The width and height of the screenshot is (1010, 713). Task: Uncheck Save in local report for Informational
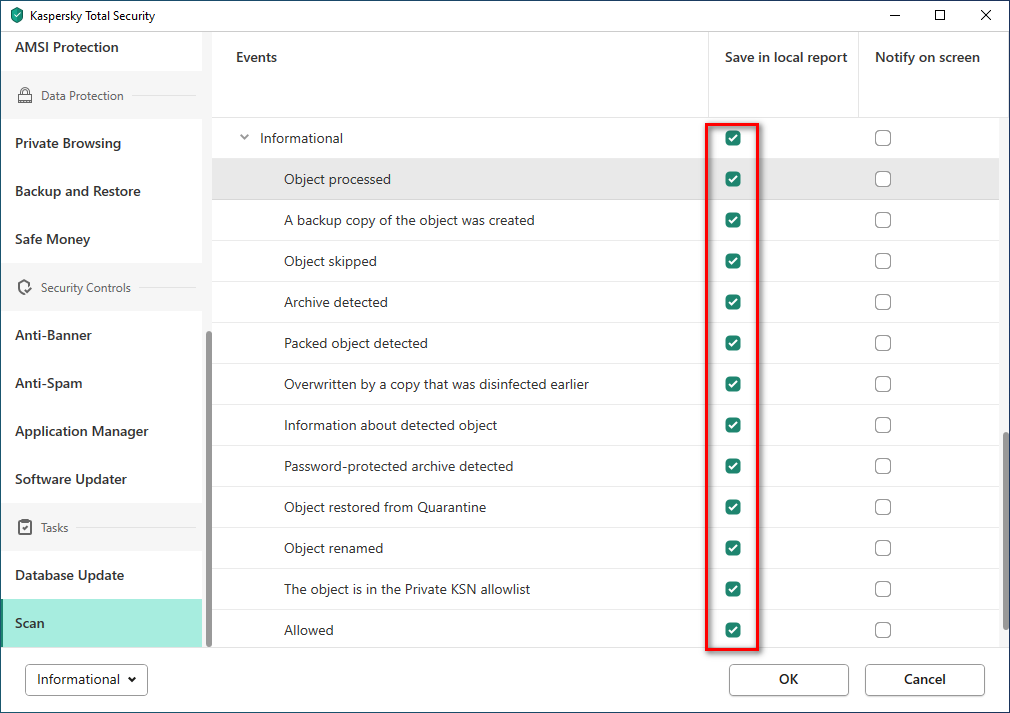[x=732, y=138]
